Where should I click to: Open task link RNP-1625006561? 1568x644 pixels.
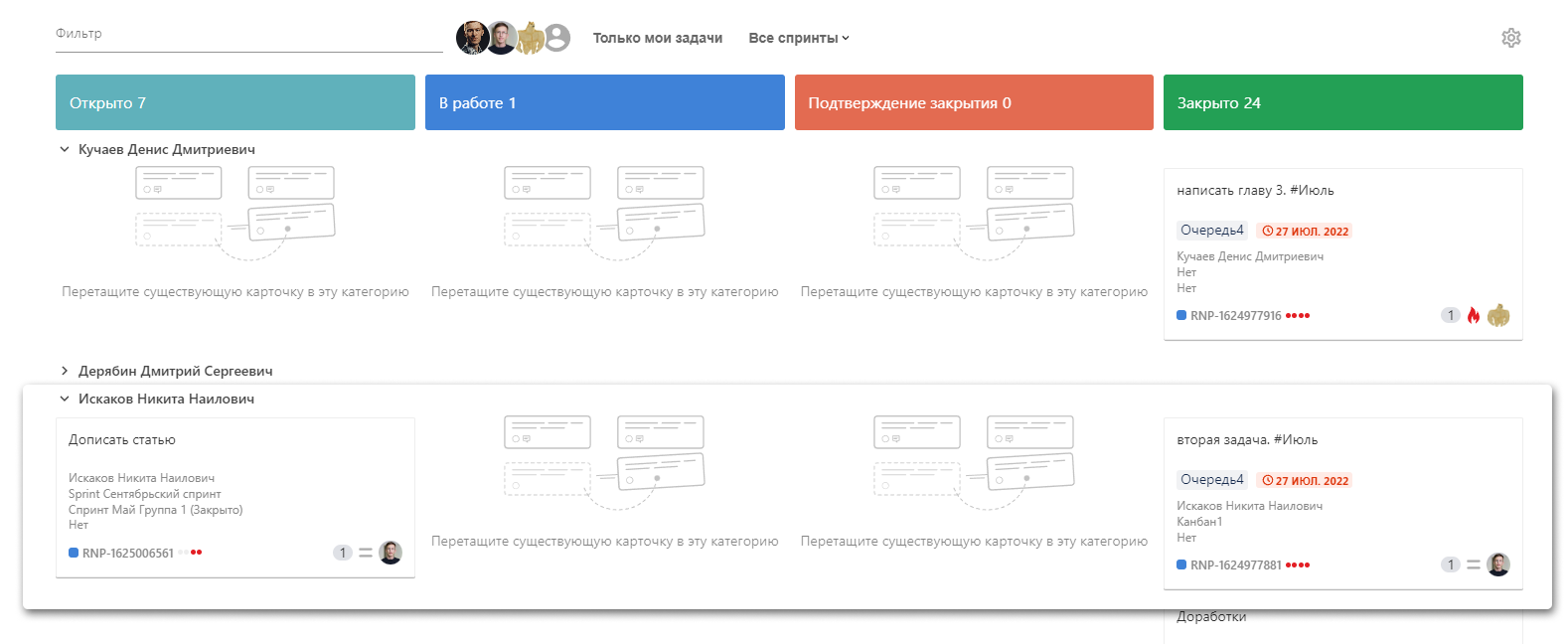click(128, 554)
